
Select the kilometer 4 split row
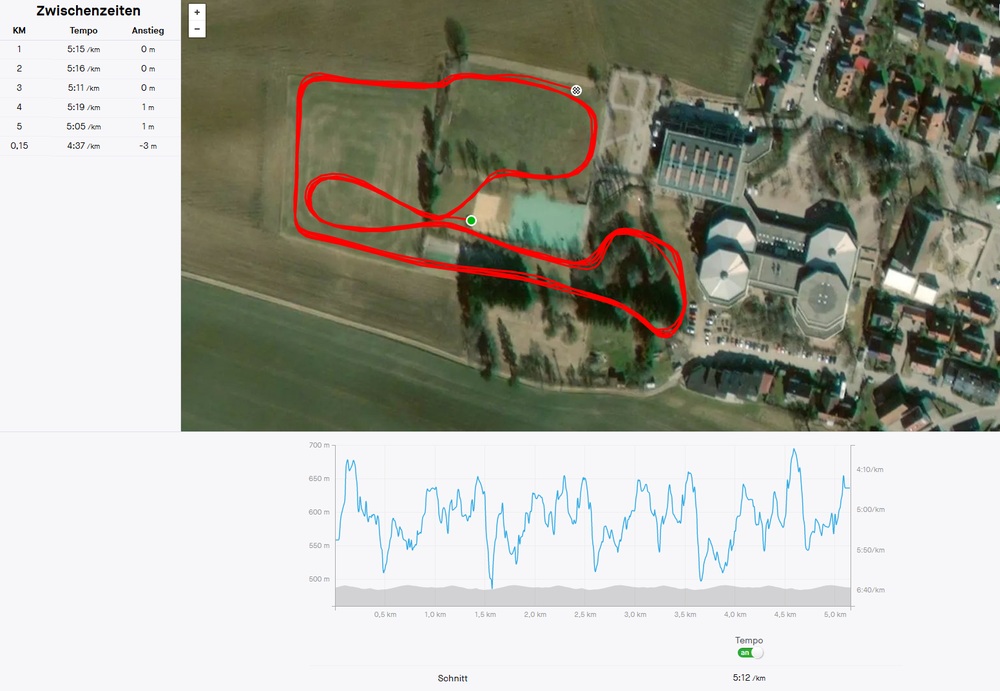(90, 107)
